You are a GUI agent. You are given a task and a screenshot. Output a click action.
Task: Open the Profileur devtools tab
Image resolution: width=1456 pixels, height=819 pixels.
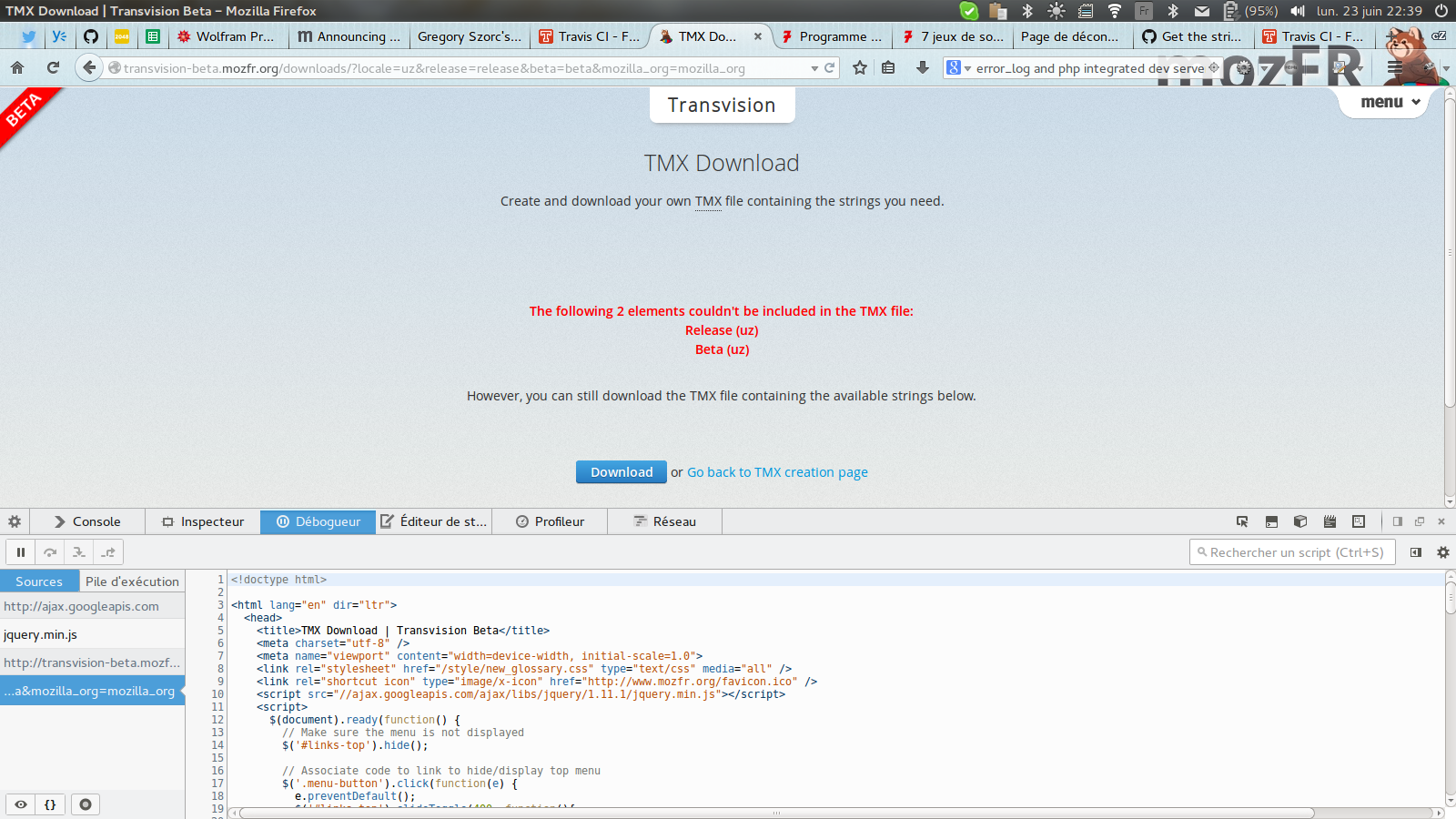point(550,521)
